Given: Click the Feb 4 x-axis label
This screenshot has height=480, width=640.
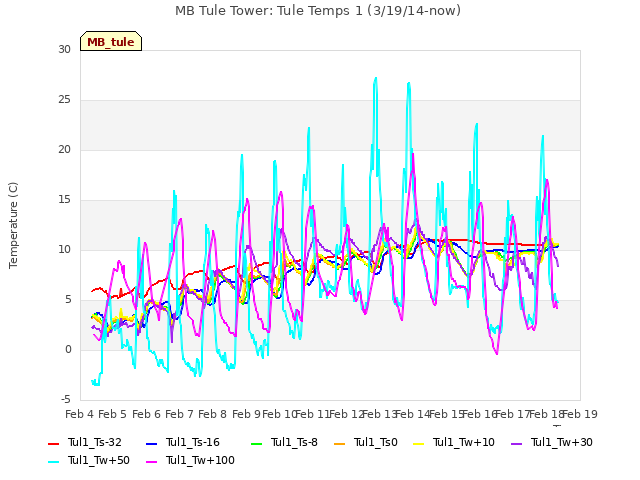Looking at the screenshot, I should point(80,414).
